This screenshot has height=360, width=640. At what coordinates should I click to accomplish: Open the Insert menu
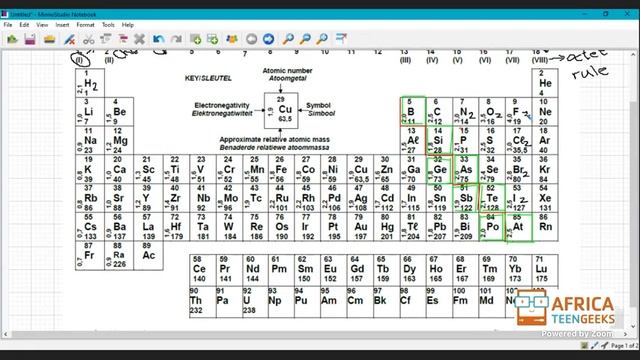click(62, 25)
